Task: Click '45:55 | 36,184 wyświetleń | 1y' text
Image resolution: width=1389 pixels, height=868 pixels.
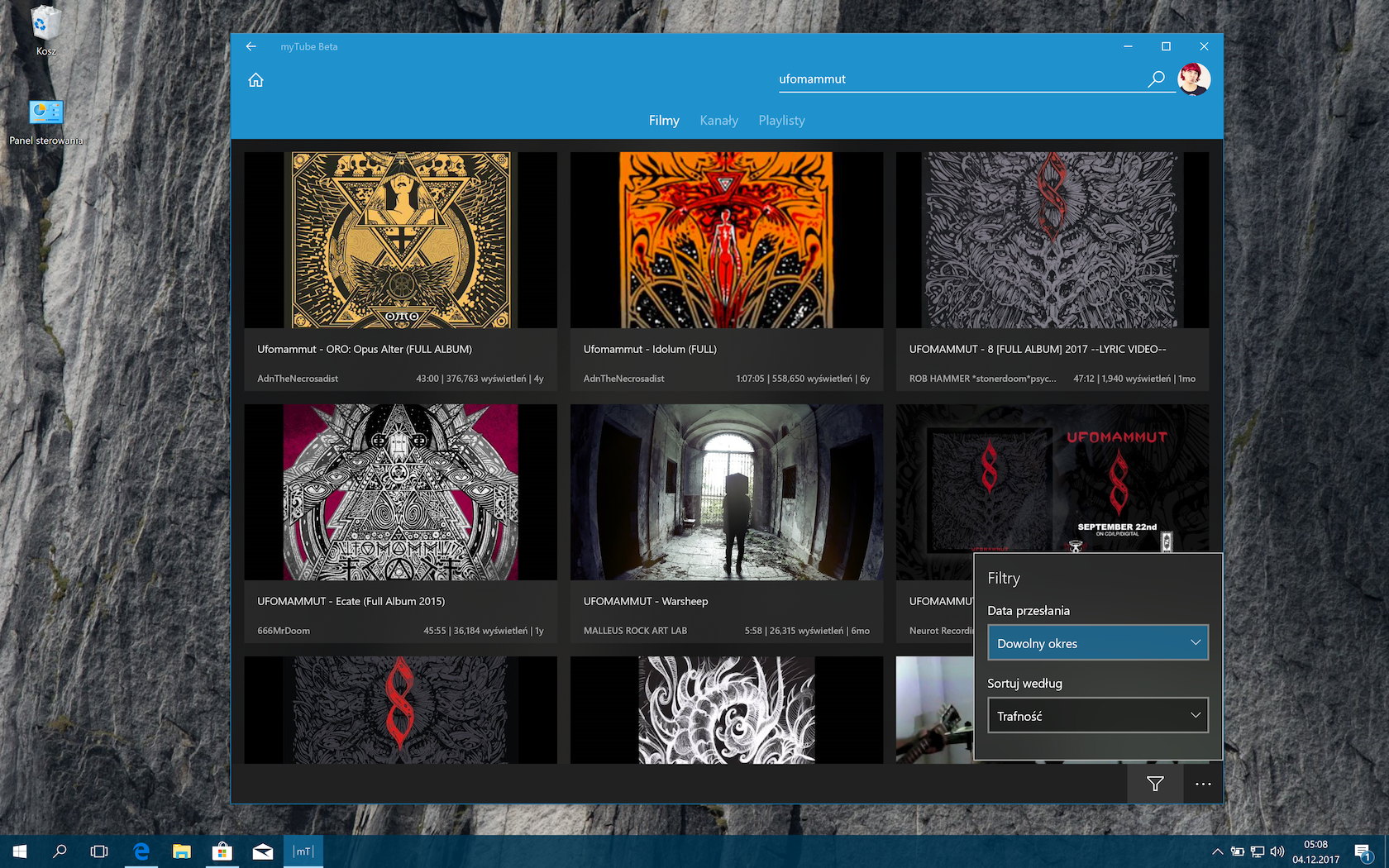Action: pos(484,631)
